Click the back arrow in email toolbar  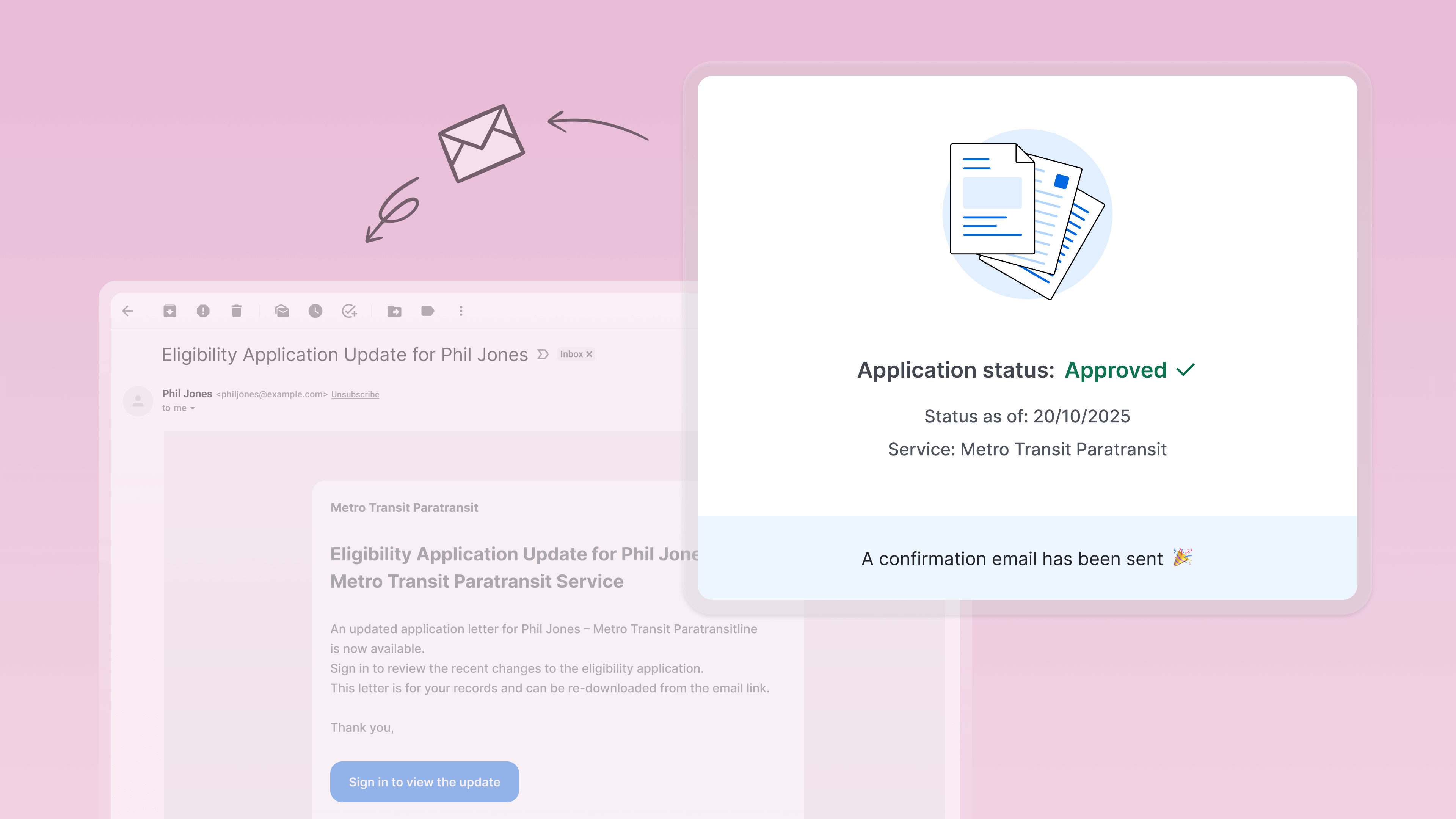tap(128, 311)
